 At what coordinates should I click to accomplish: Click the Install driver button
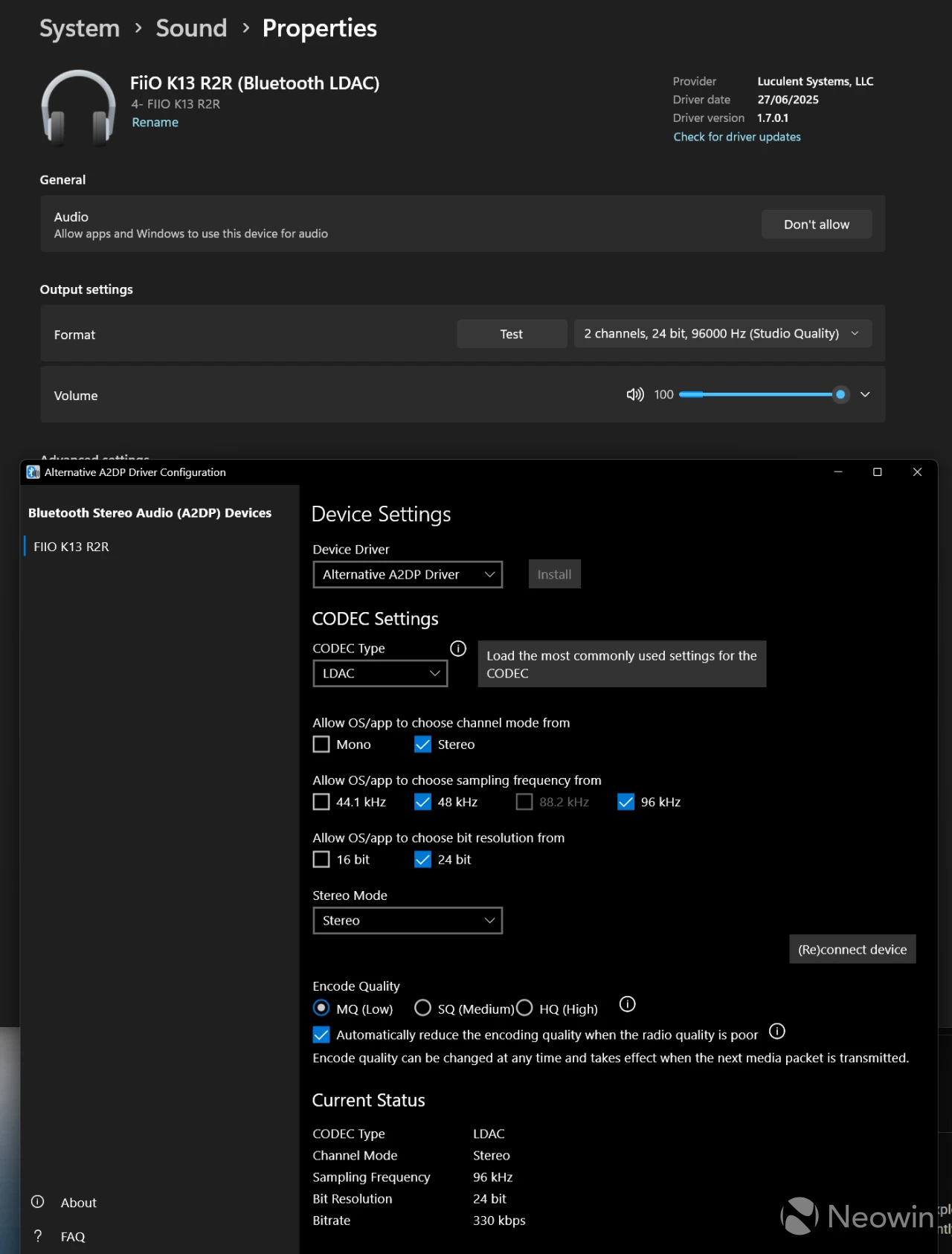[555, 574]
